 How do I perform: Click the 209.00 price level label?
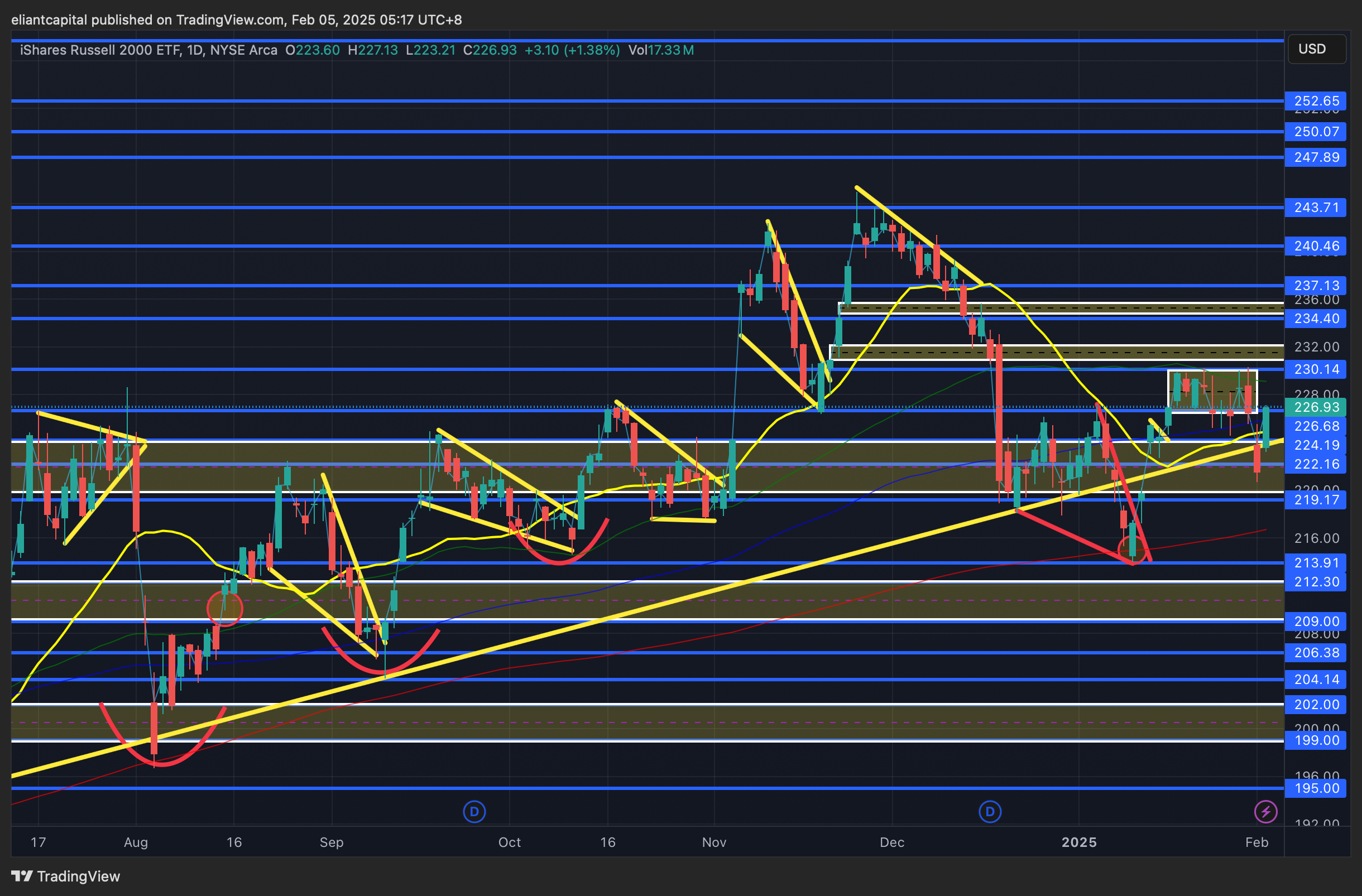point(1316,622)
